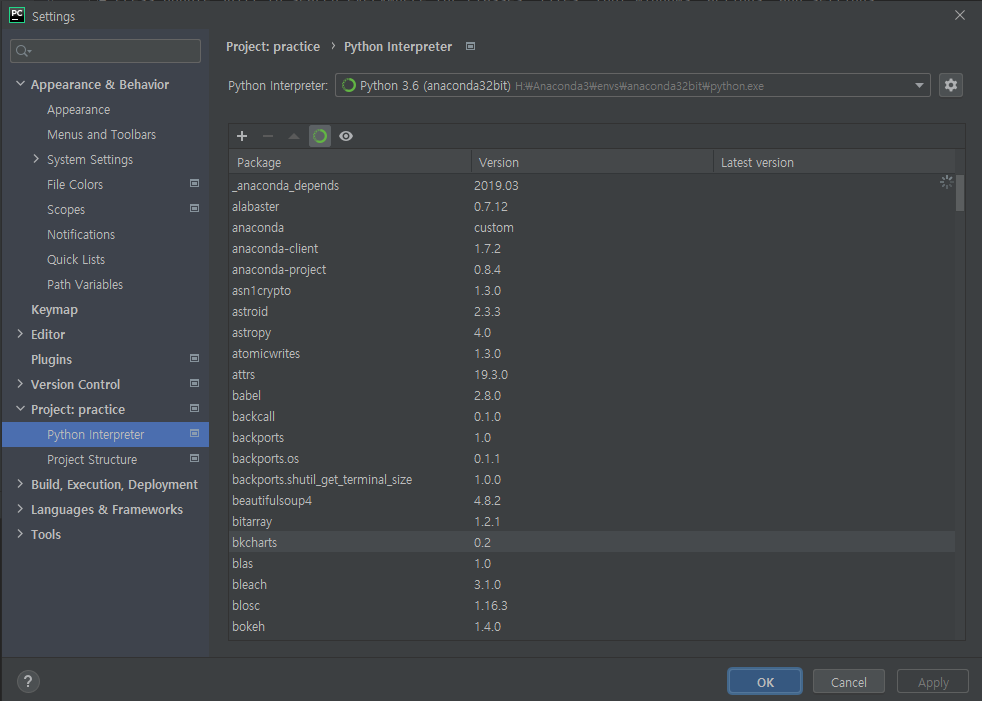Open Scopes settings page
This screenshot has width=982, height=701.
(66, 209)
